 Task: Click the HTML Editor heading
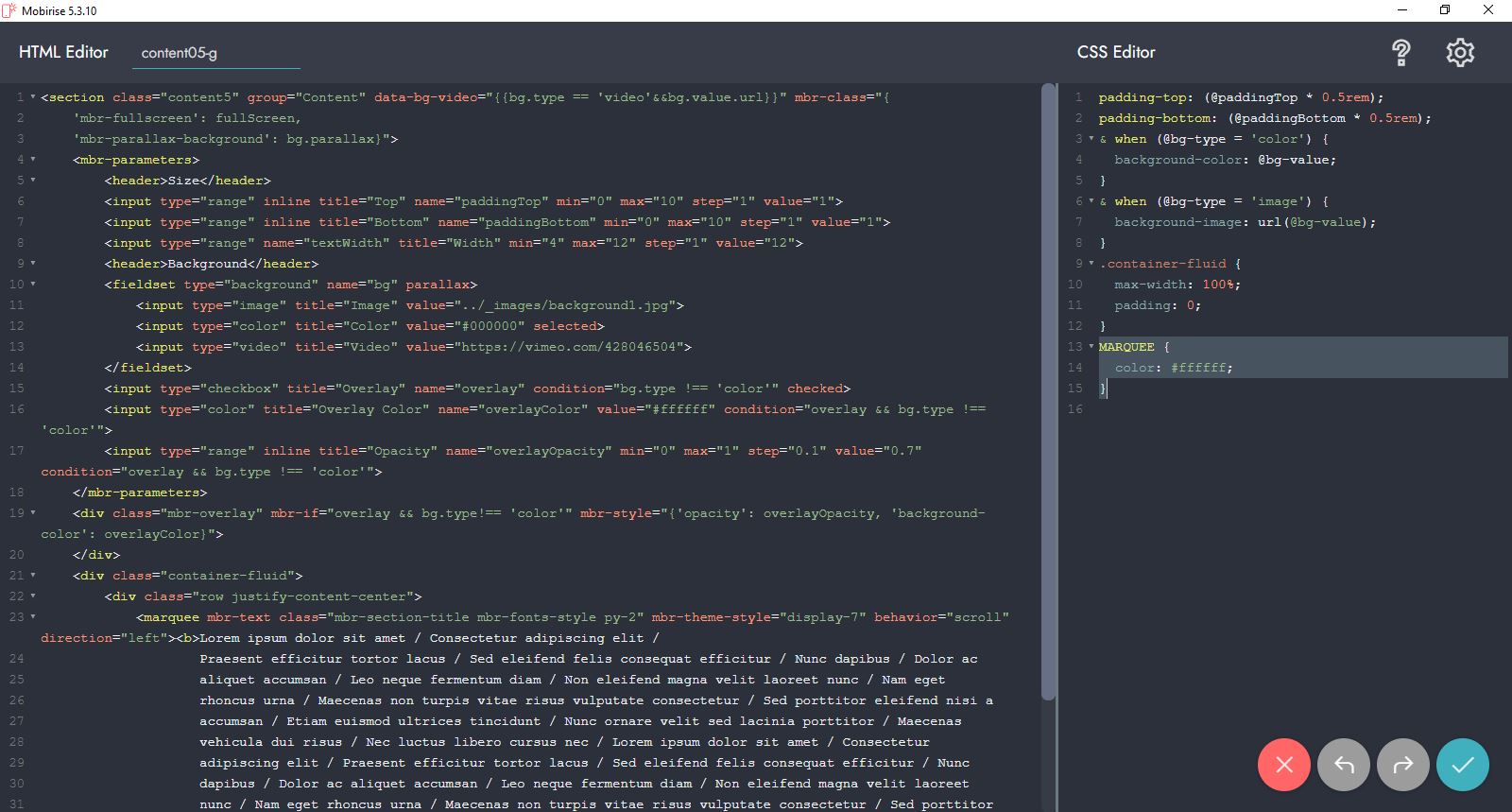63,53
